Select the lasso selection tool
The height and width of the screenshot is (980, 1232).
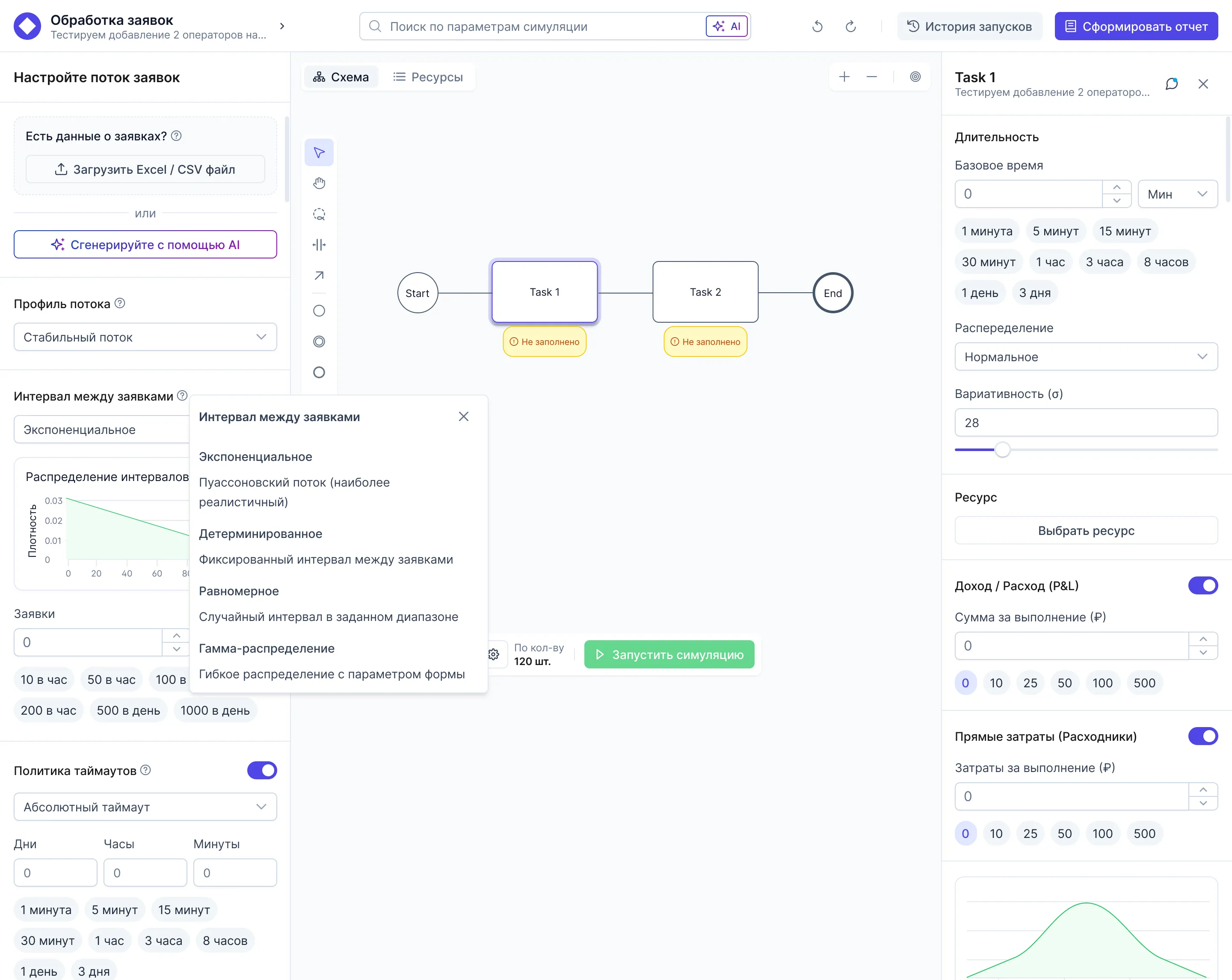[x=319, y=214]
